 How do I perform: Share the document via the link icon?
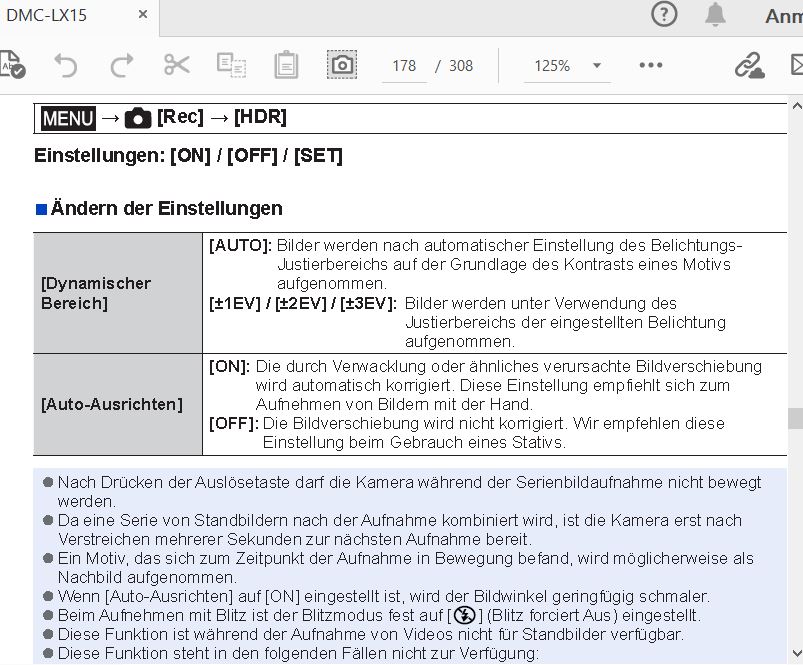pyautogui.click(x=749, y=65)
